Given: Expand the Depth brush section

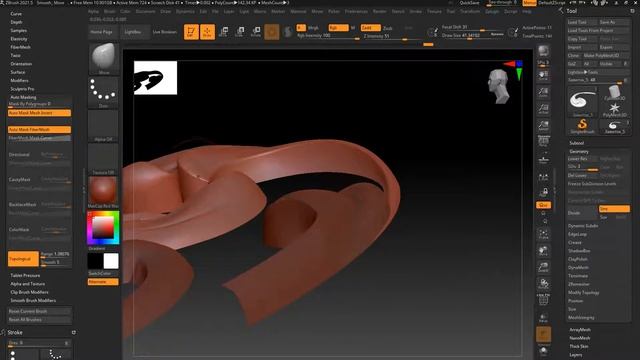Looking at the screenshot, I should (x=16, y=22).
